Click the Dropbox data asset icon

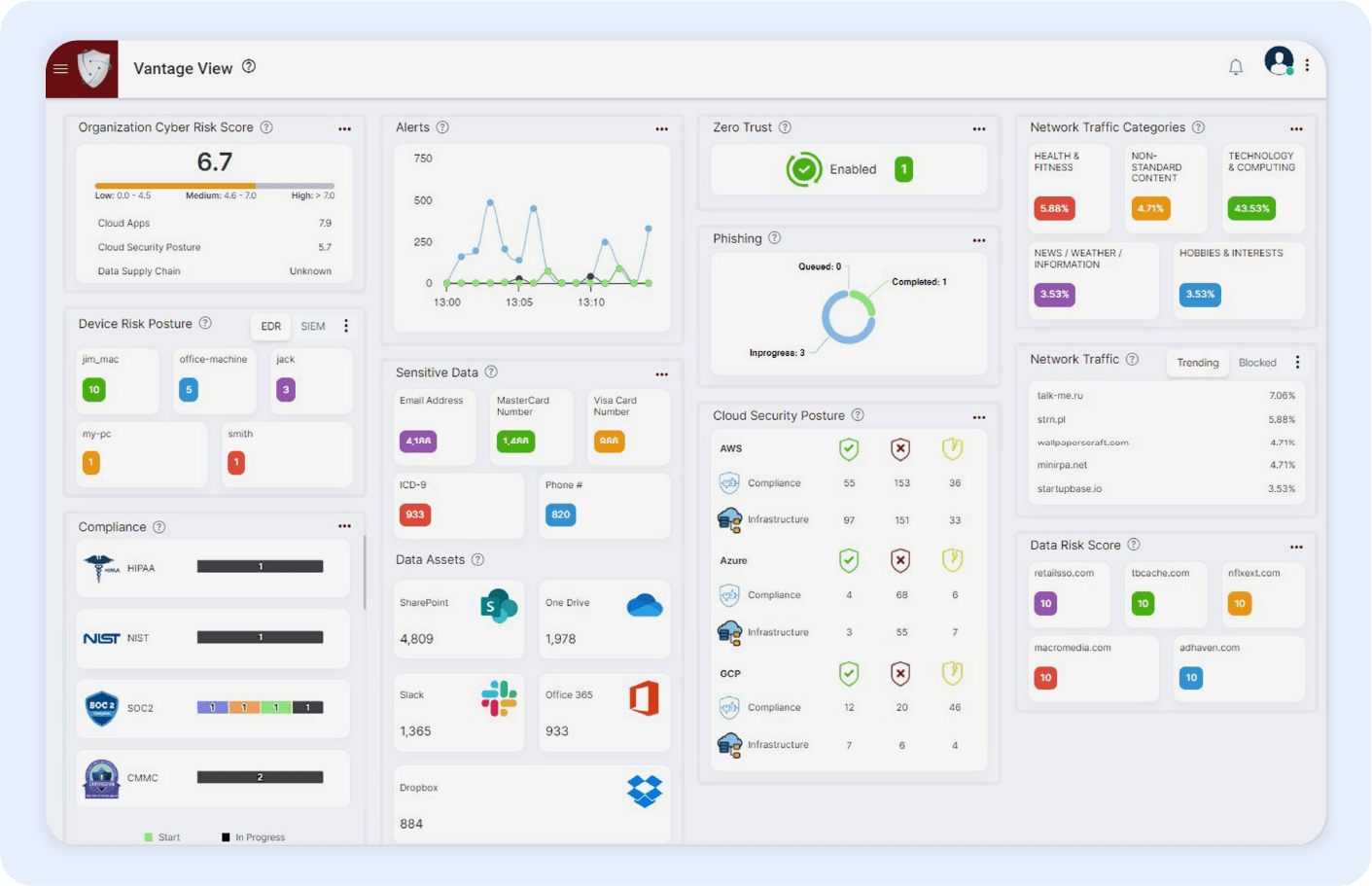pos(644,791)
